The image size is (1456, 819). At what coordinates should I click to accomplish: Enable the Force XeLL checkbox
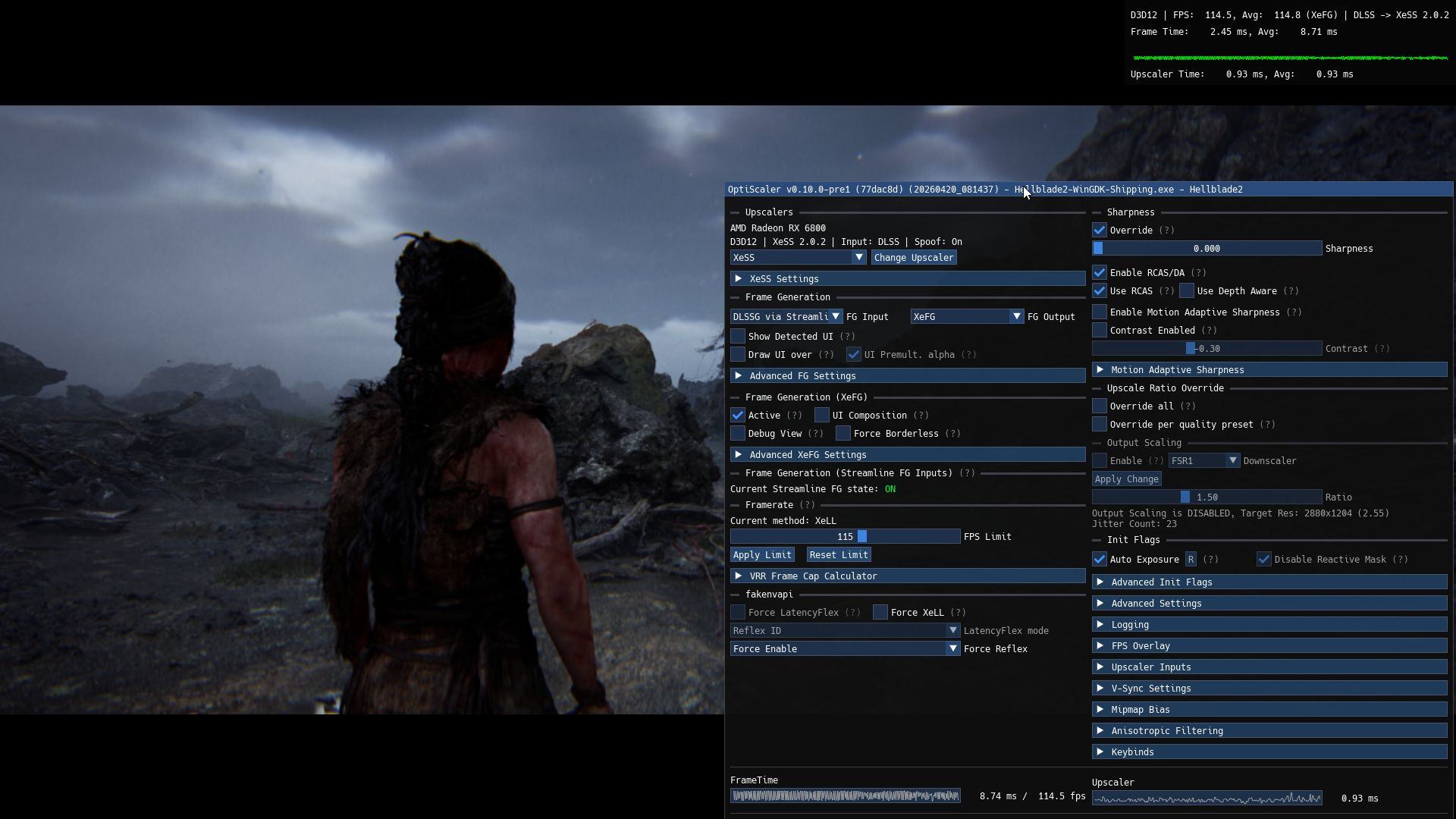(880, 613)
